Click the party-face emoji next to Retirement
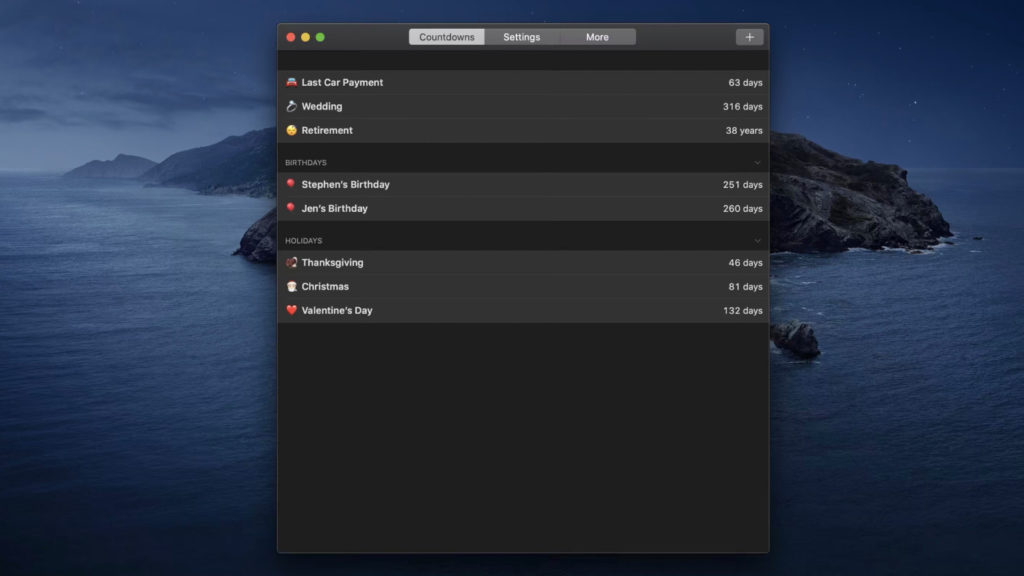The height and width of the screenshot is (576, 1024). tap(290, 130)
